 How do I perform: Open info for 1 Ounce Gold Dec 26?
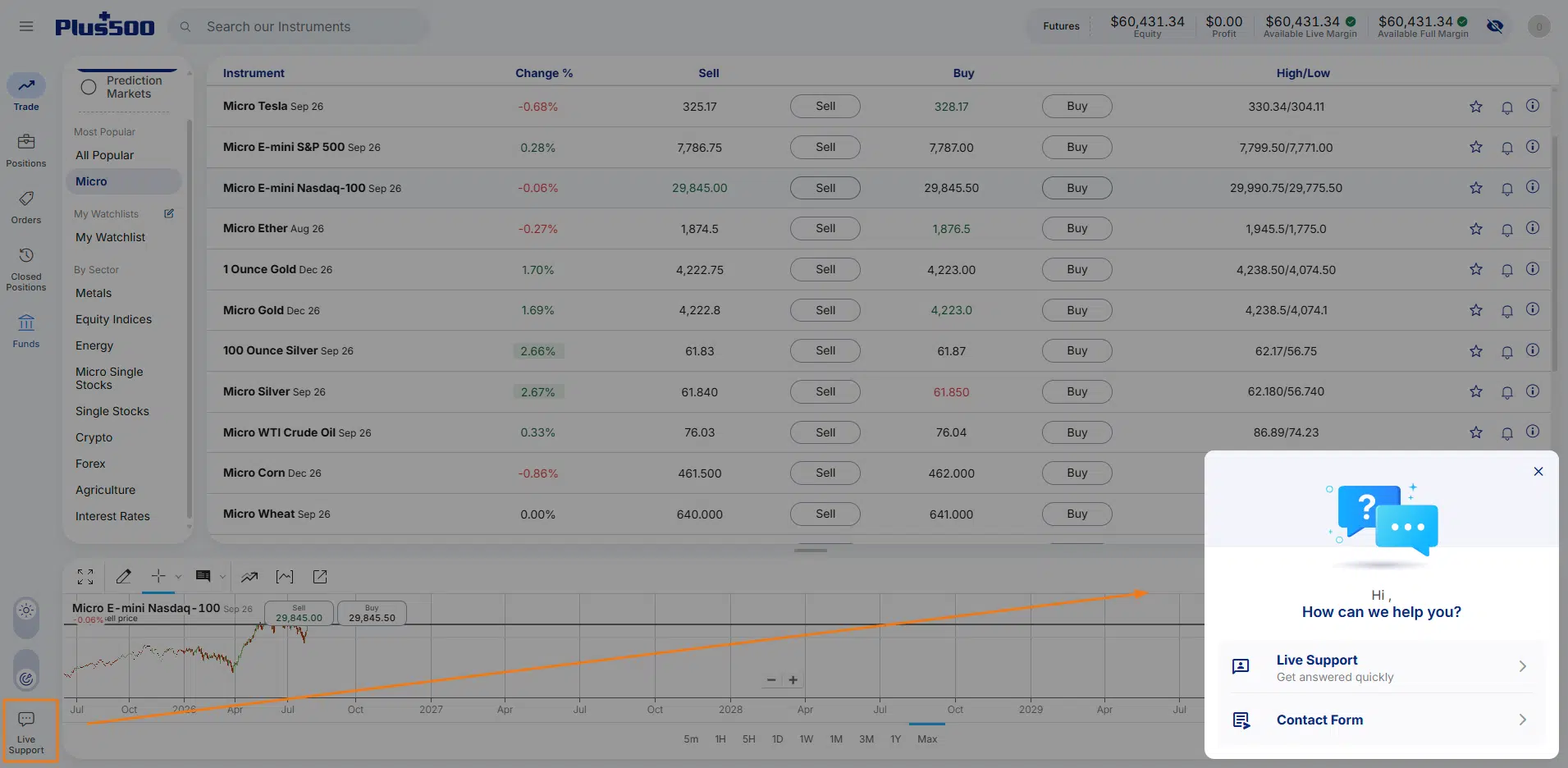[1533, 269]
